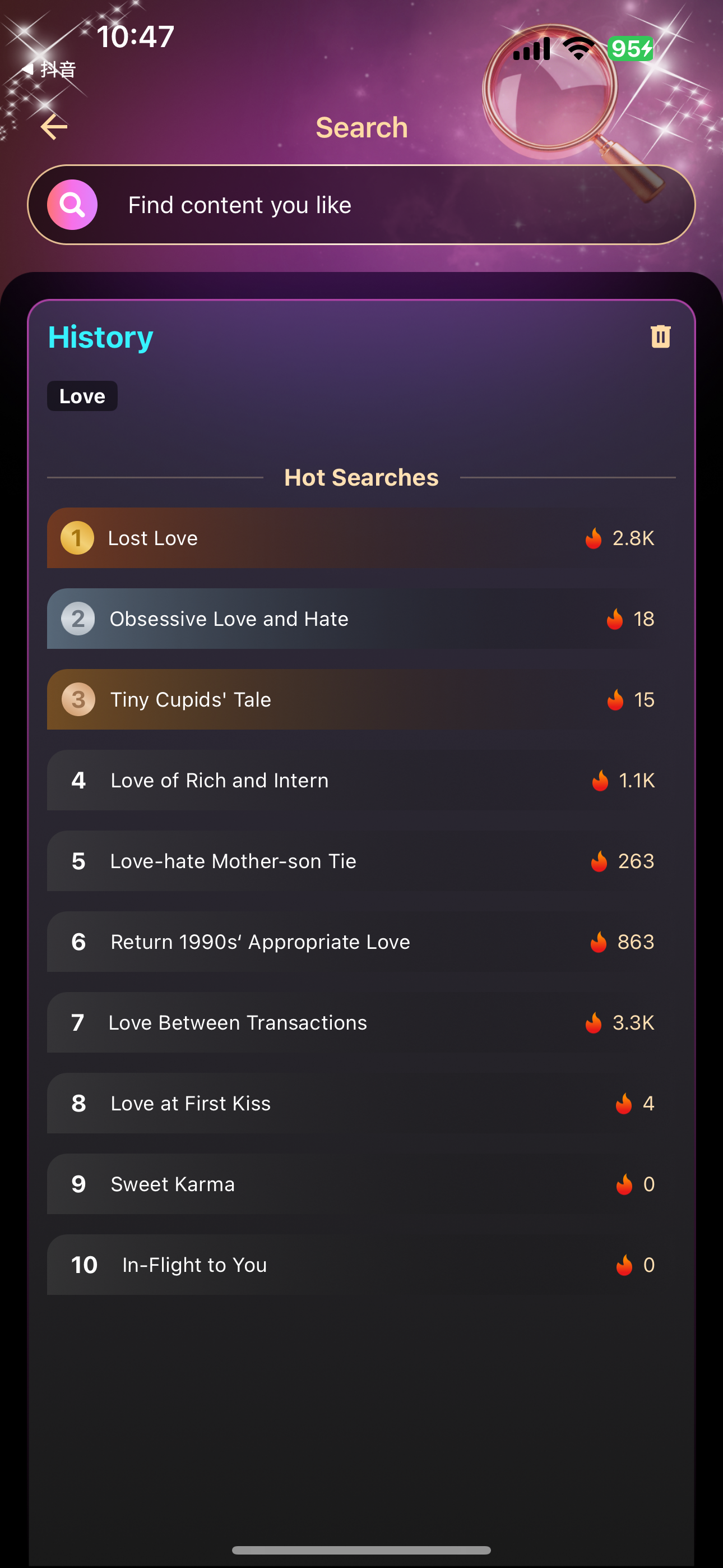Open Lost Love hot search
Image resolution: width=723 pixels, height=1568 pixels.
pos(153,539)
